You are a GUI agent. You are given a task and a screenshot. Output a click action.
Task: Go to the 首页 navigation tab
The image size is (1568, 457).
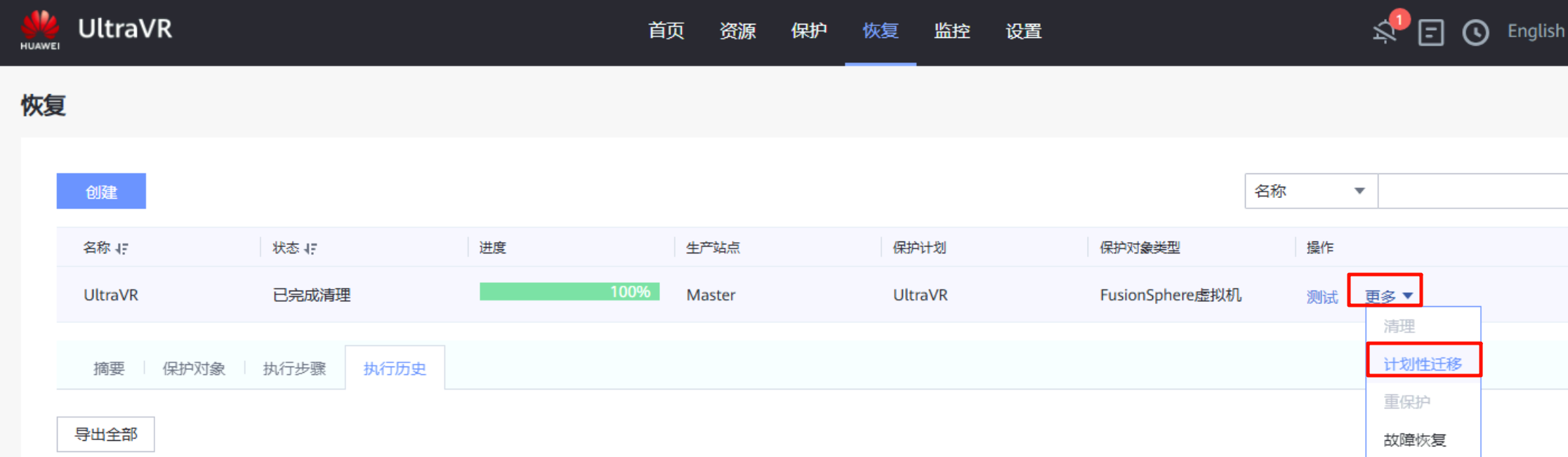coord(666,31)
